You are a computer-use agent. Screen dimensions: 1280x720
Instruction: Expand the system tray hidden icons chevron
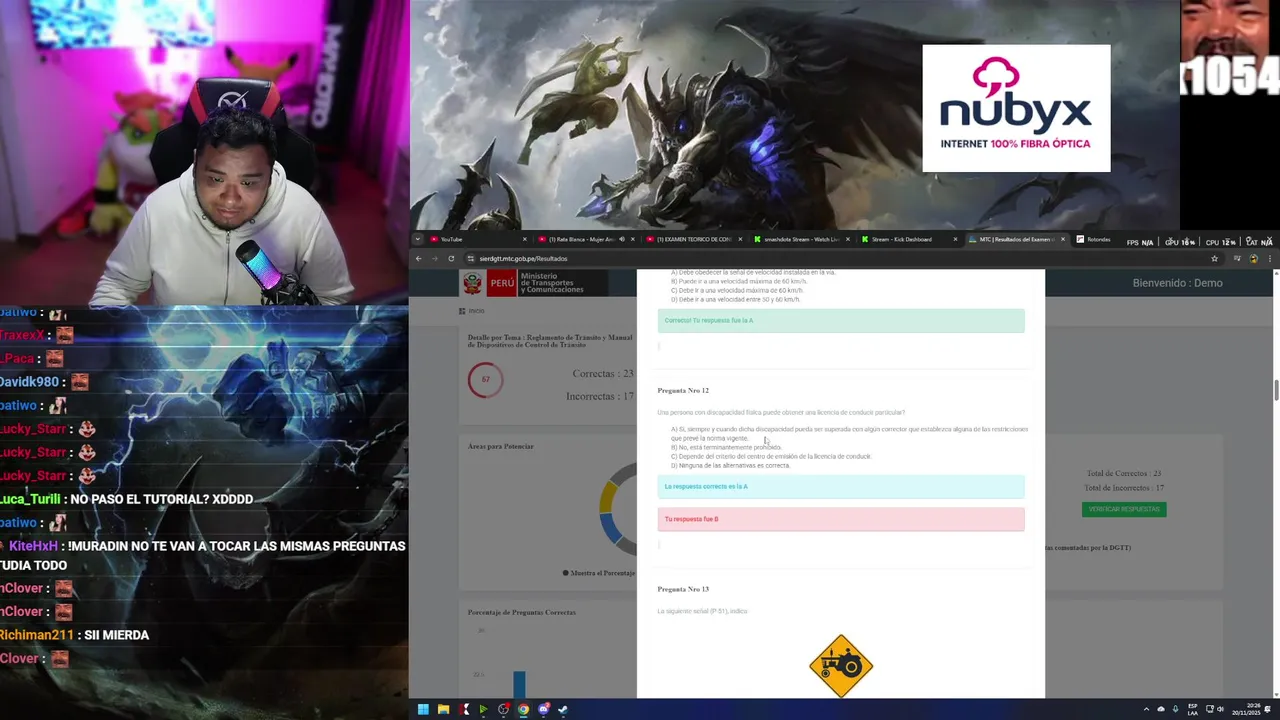(x=1146, y=709)
